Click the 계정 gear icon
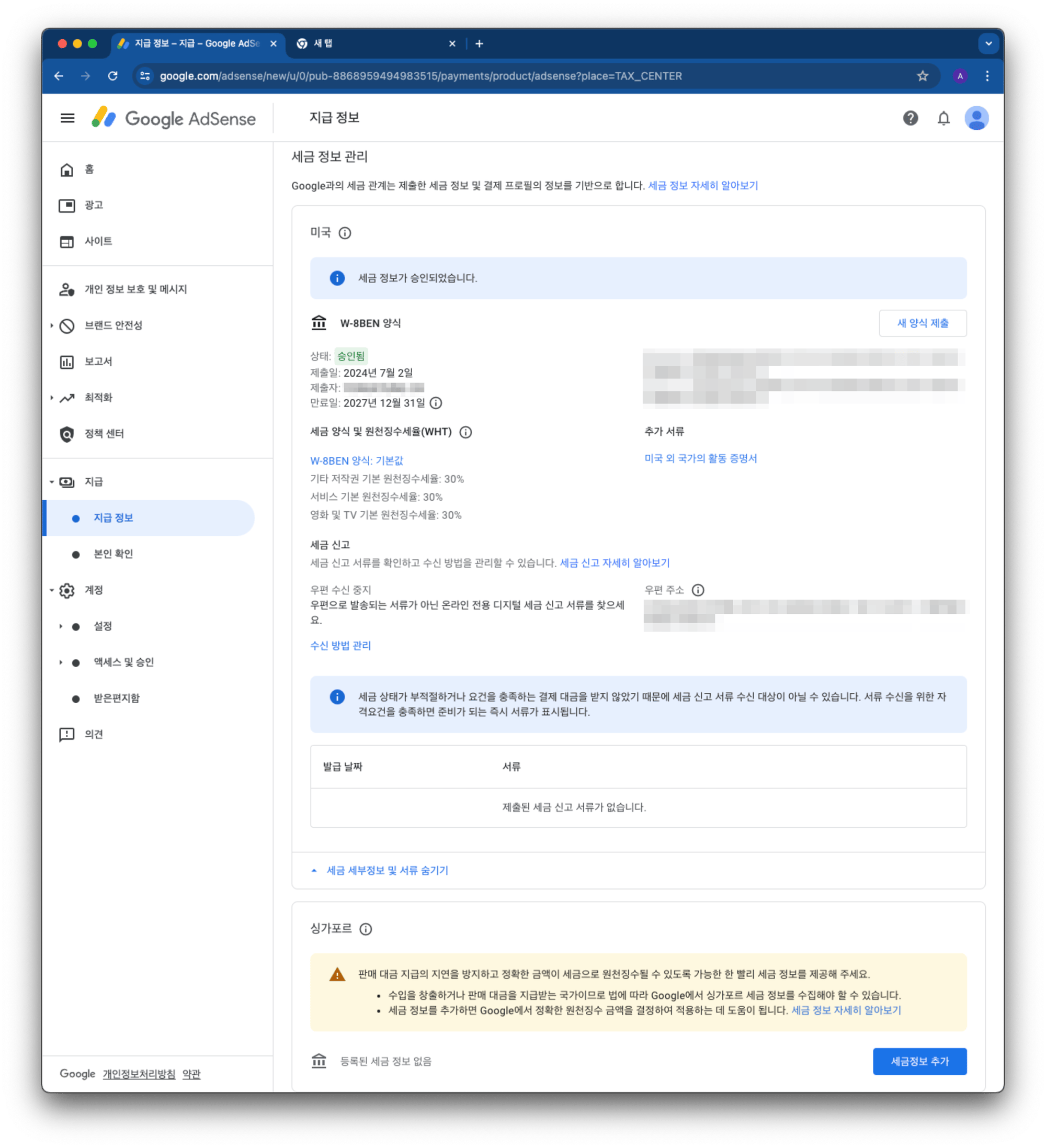The height and width of the screenshot is (1148, 1046). click(66, 590)
